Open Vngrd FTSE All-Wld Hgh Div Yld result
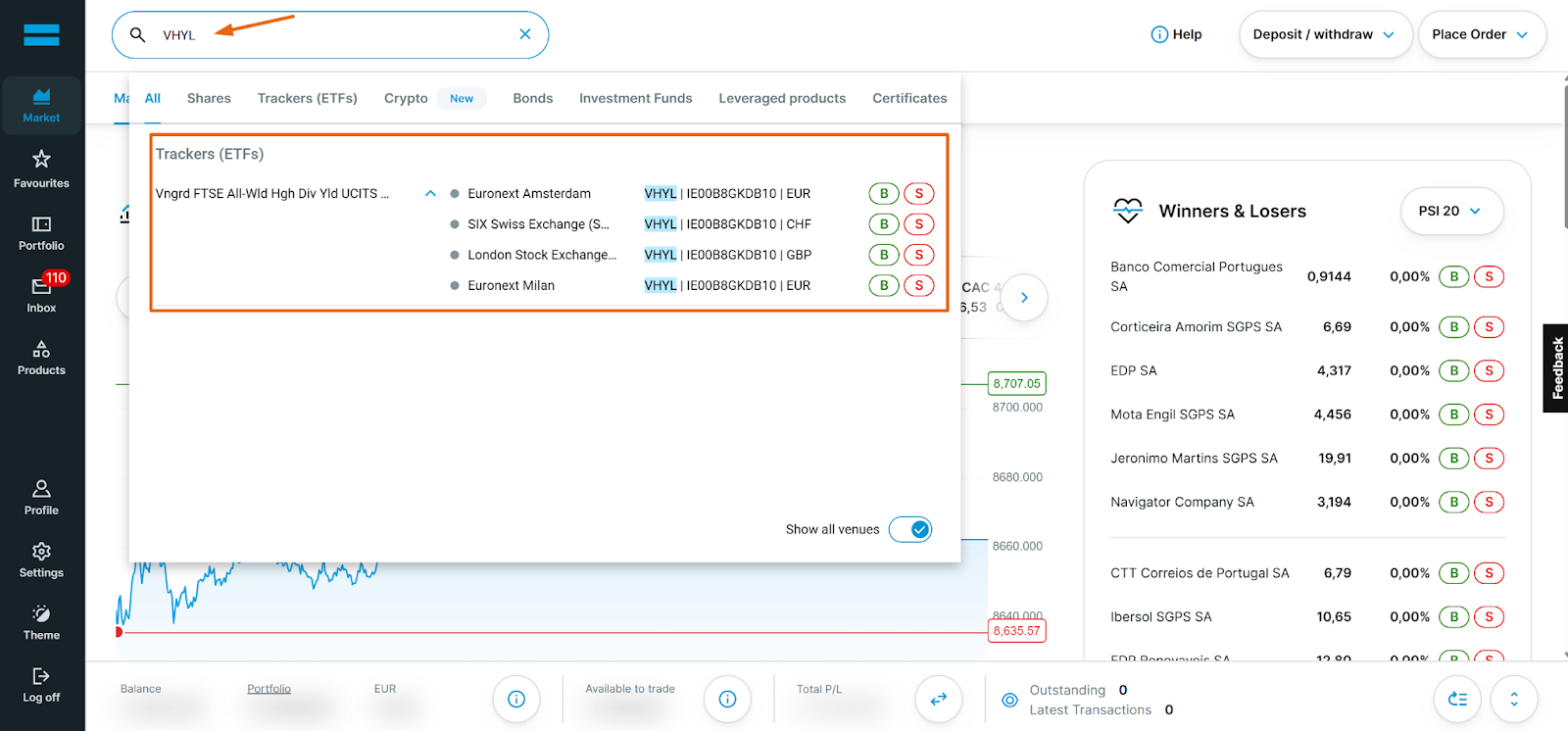This screenshot has height=731, width=1568. (272, 194)
